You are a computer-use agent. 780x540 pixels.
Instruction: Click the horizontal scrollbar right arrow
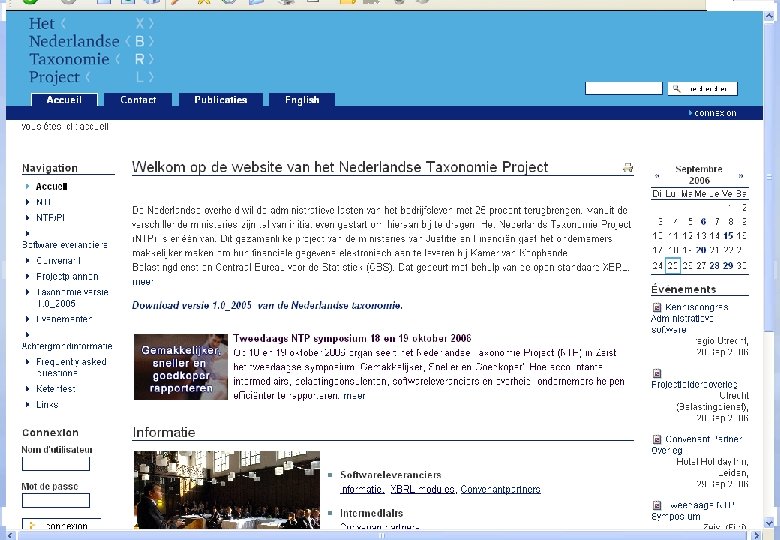(x=757, y=535)
